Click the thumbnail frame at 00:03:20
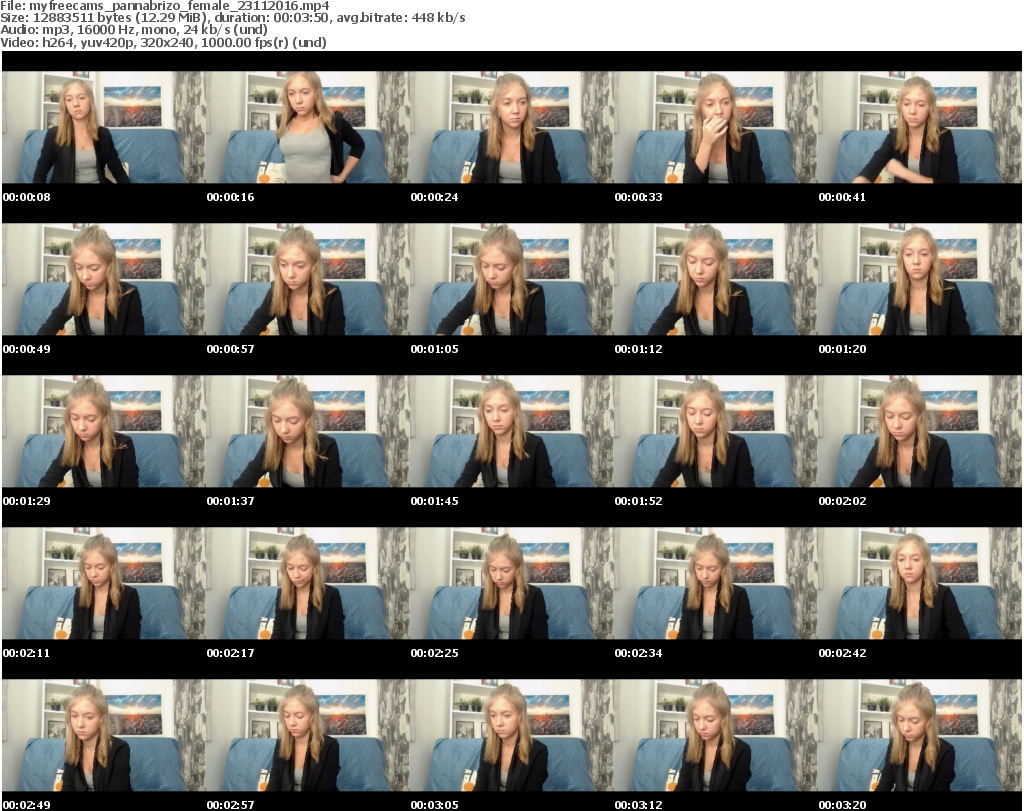The height and width of the screenshot is (811, 1024). point(920,736)
